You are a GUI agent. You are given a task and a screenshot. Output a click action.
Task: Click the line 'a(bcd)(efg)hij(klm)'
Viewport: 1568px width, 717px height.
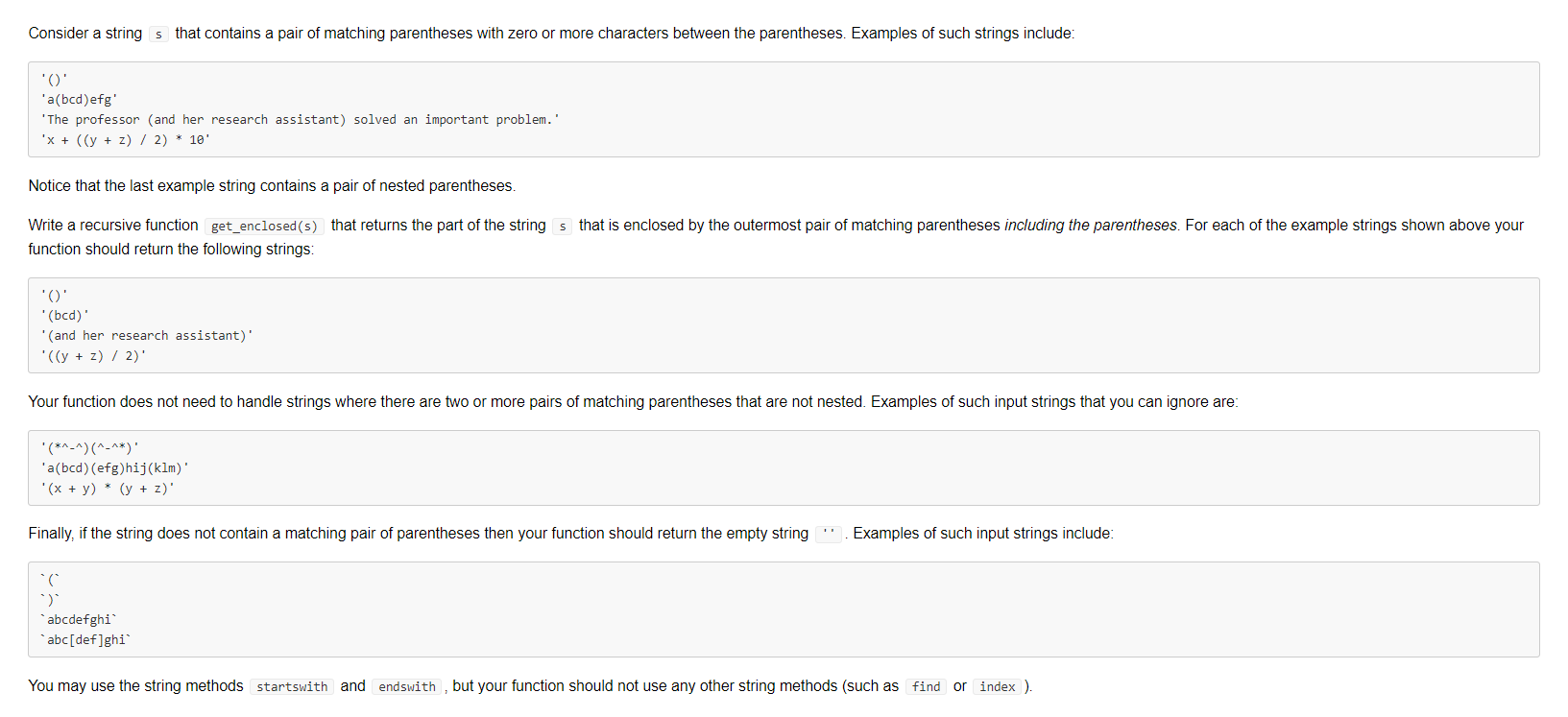(x=115, y=467)
